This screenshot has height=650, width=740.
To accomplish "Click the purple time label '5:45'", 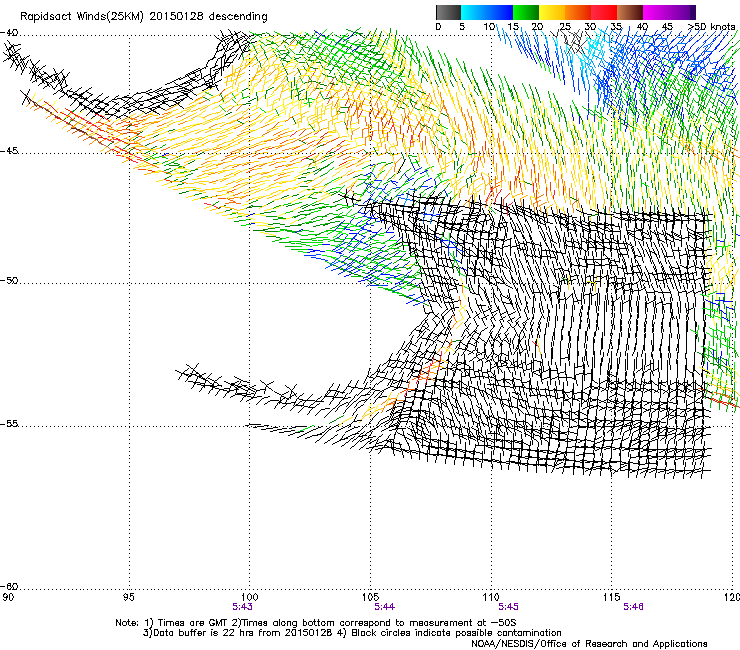I will coord(508,607).
